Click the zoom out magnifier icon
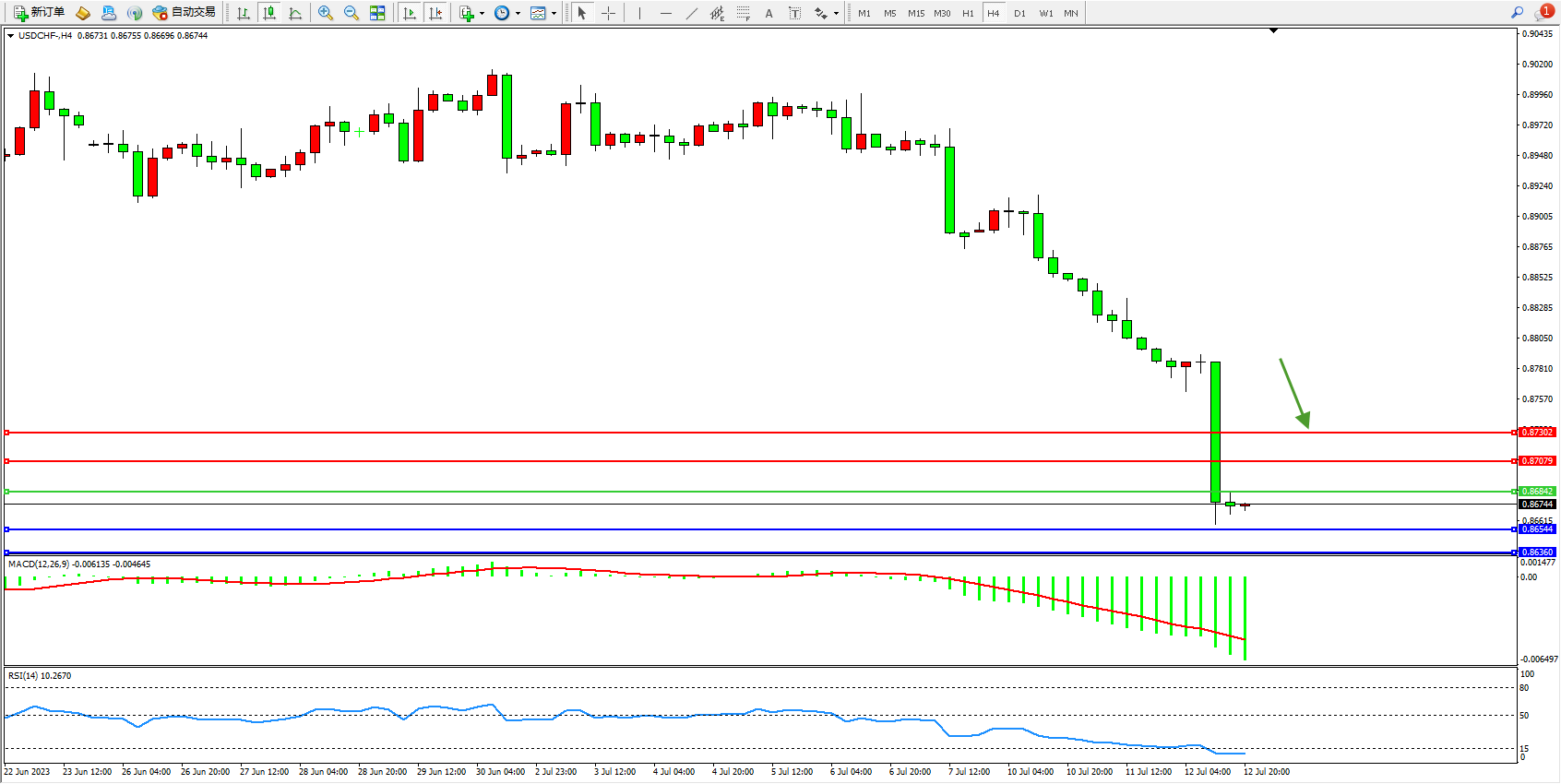Viewport: 1561px width, 784px height. tap(351, 13)
